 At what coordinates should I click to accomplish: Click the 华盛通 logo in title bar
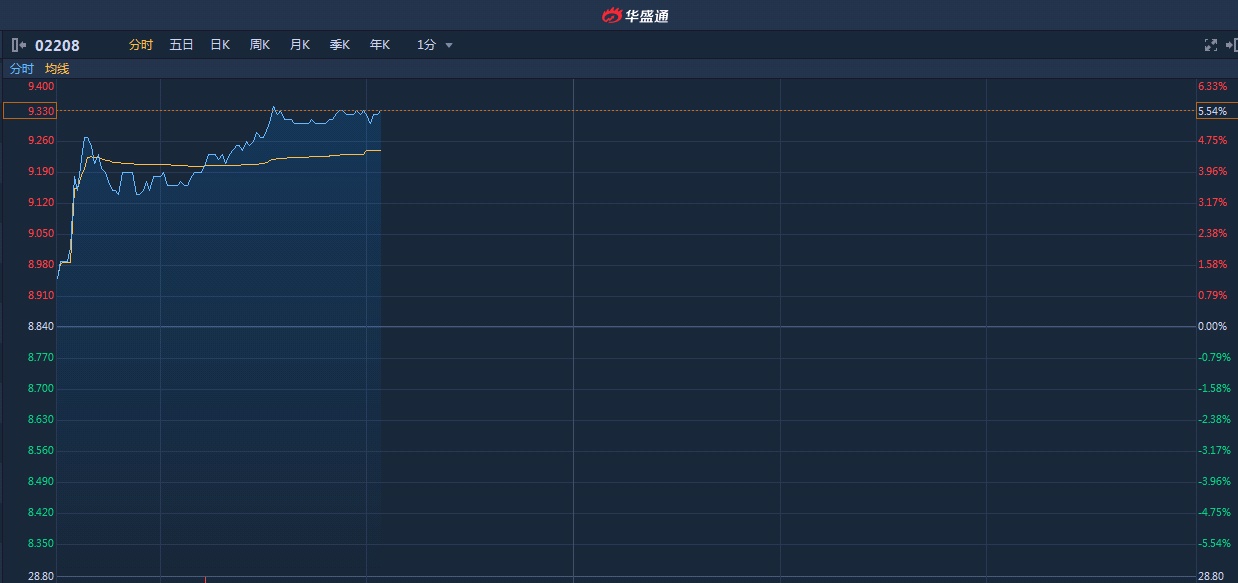[x=635, y=15]
